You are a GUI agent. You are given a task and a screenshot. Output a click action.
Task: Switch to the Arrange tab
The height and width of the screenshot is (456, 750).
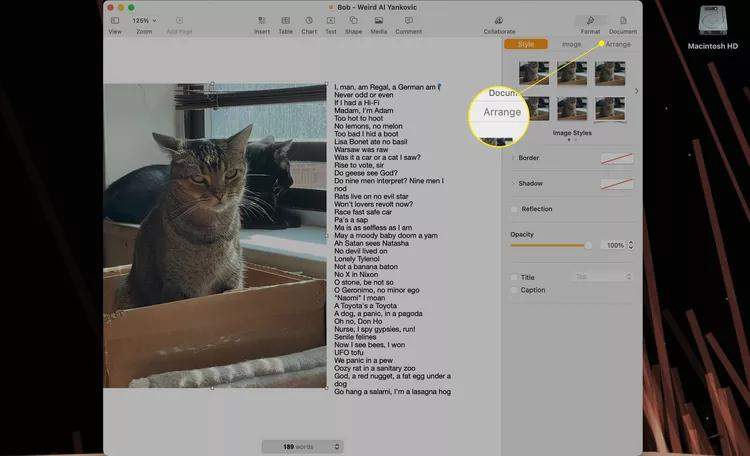click(618, 44)
